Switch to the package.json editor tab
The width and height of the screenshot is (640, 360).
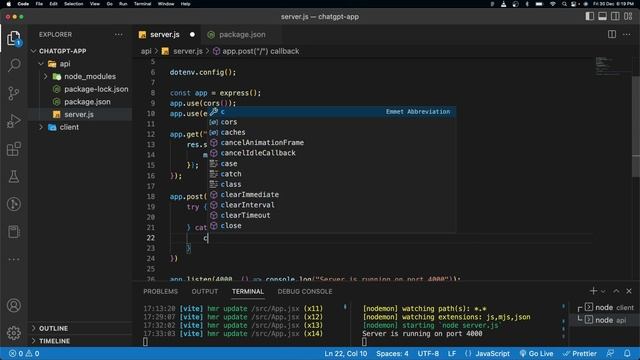(242, 35)
